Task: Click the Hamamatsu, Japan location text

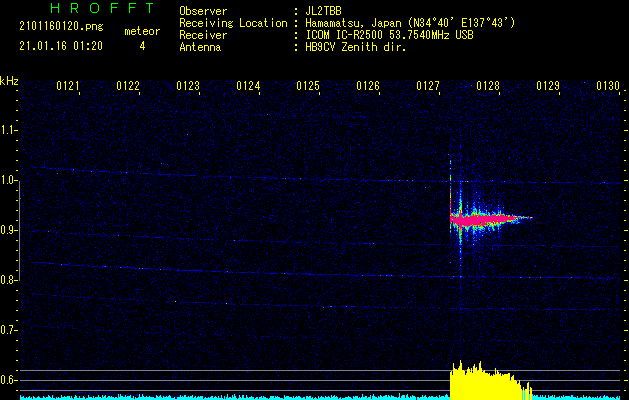Action: [x=410, y=23]
